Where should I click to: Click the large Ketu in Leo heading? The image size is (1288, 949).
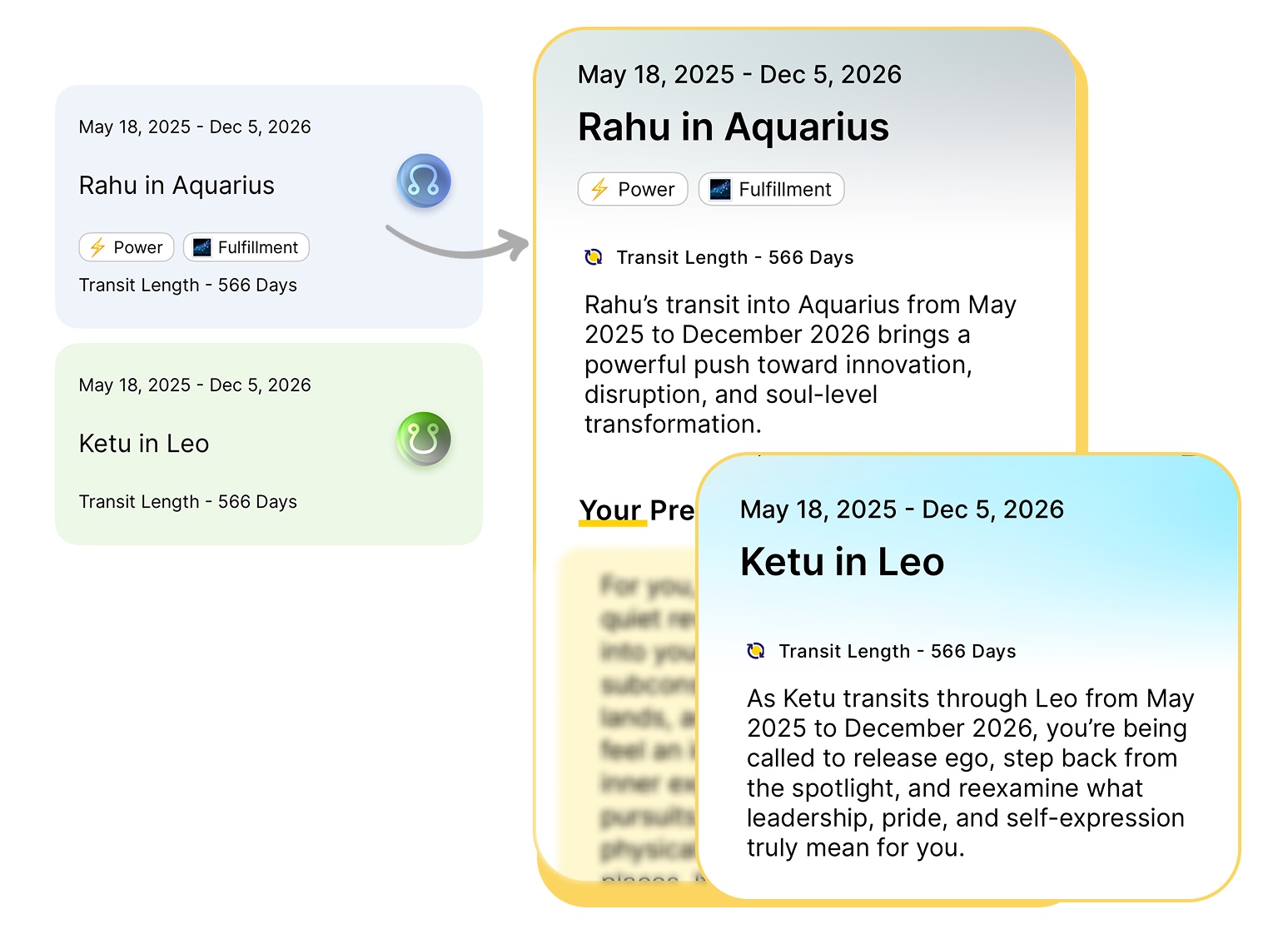point(842,562)
